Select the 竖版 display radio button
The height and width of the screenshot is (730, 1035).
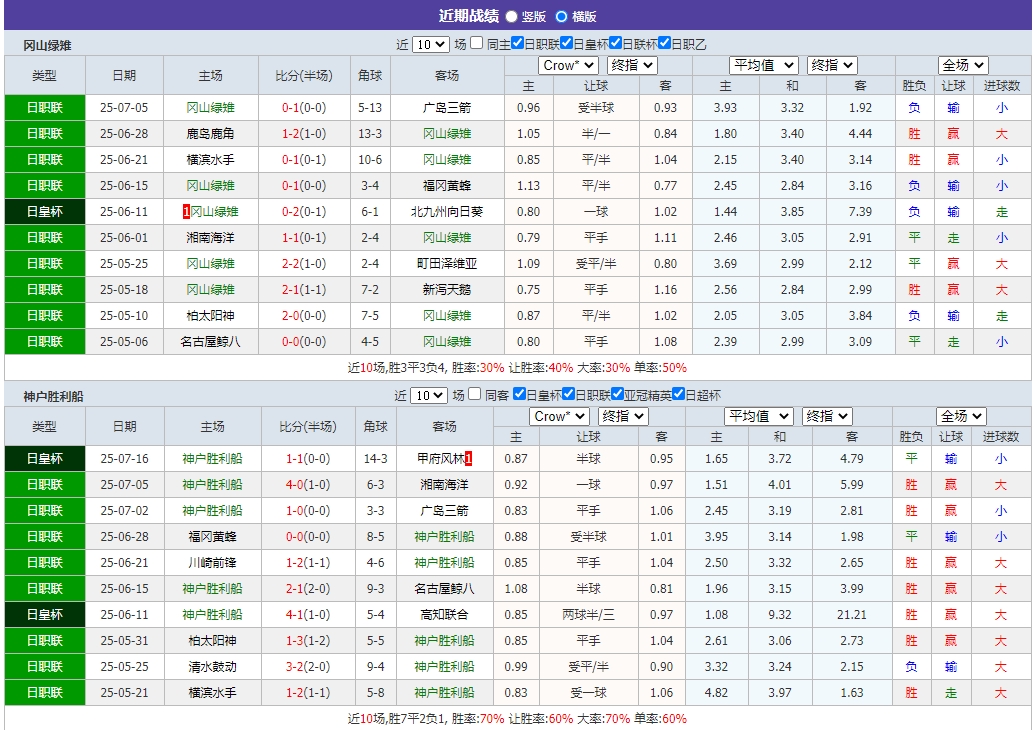click(x=511, y=15)
